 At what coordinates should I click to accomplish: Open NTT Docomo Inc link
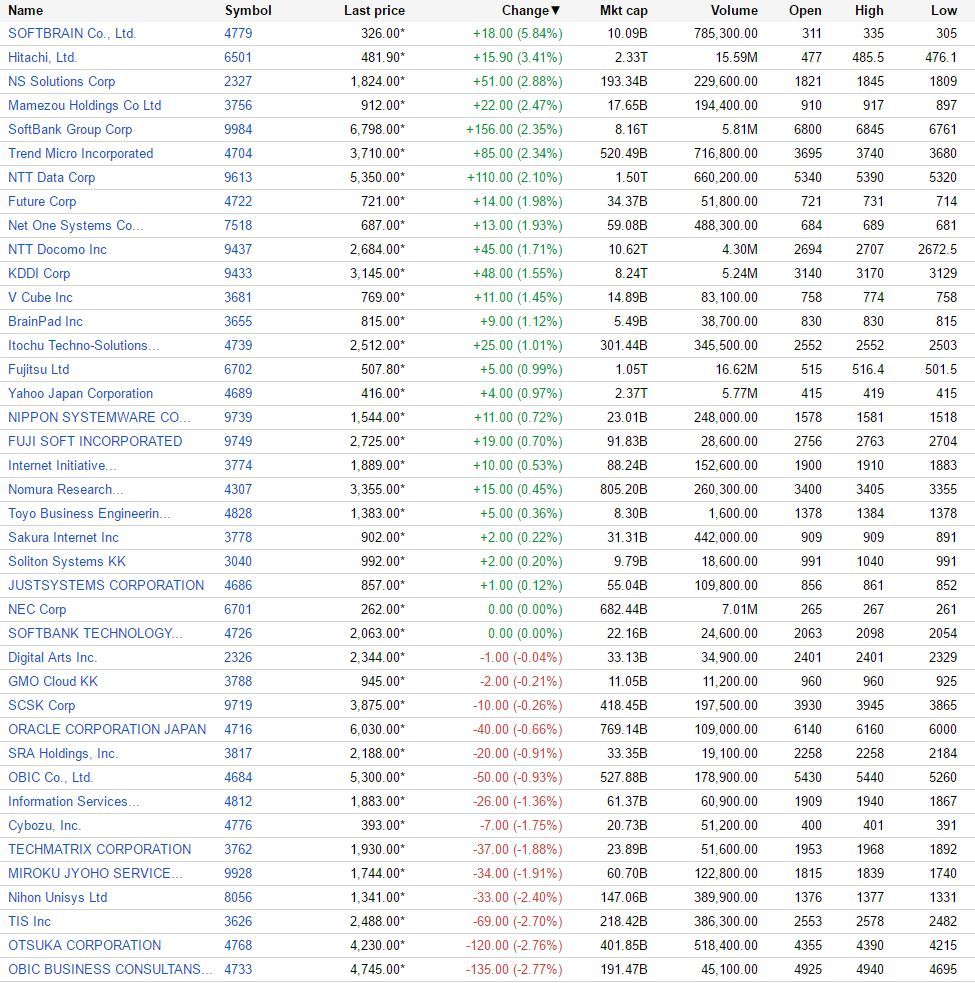(57, 250)
